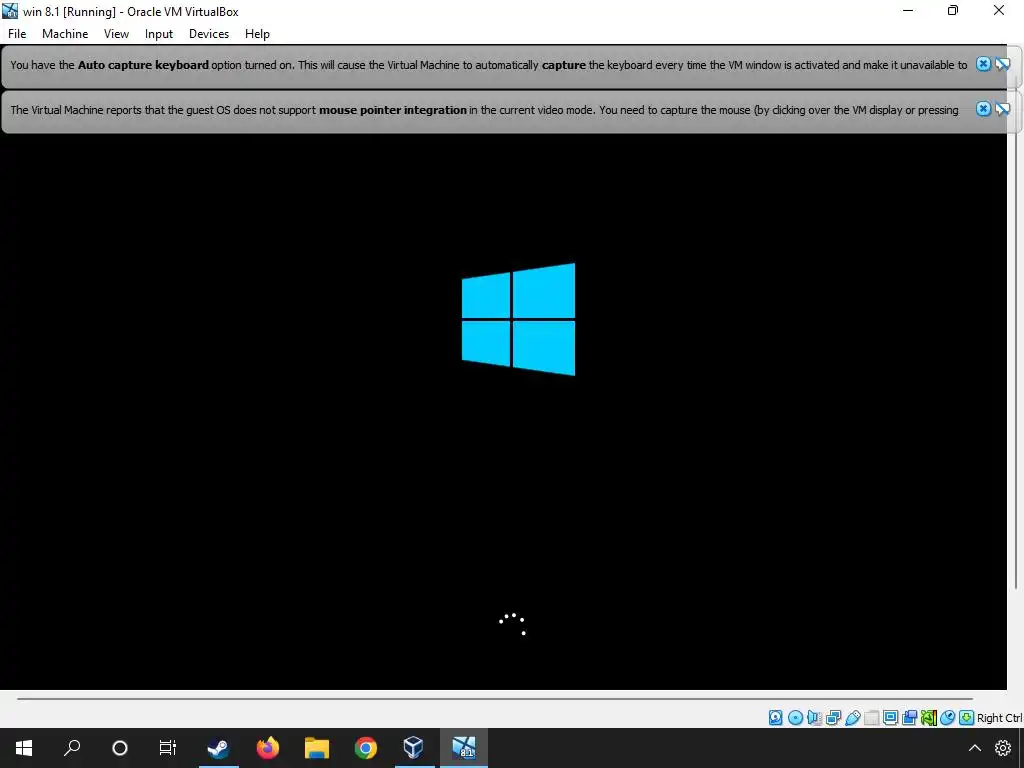Click the USB devices status icon

tap(852, 718)
